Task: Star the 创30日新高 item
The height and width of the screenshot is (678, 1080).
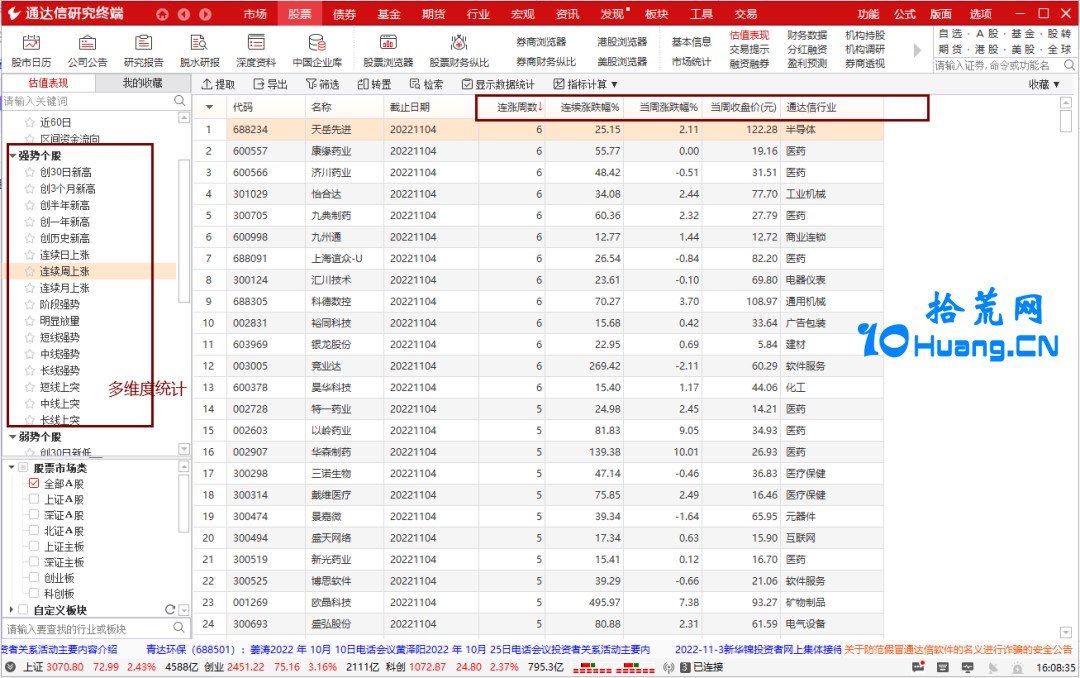Action: [x=30, y=172]
